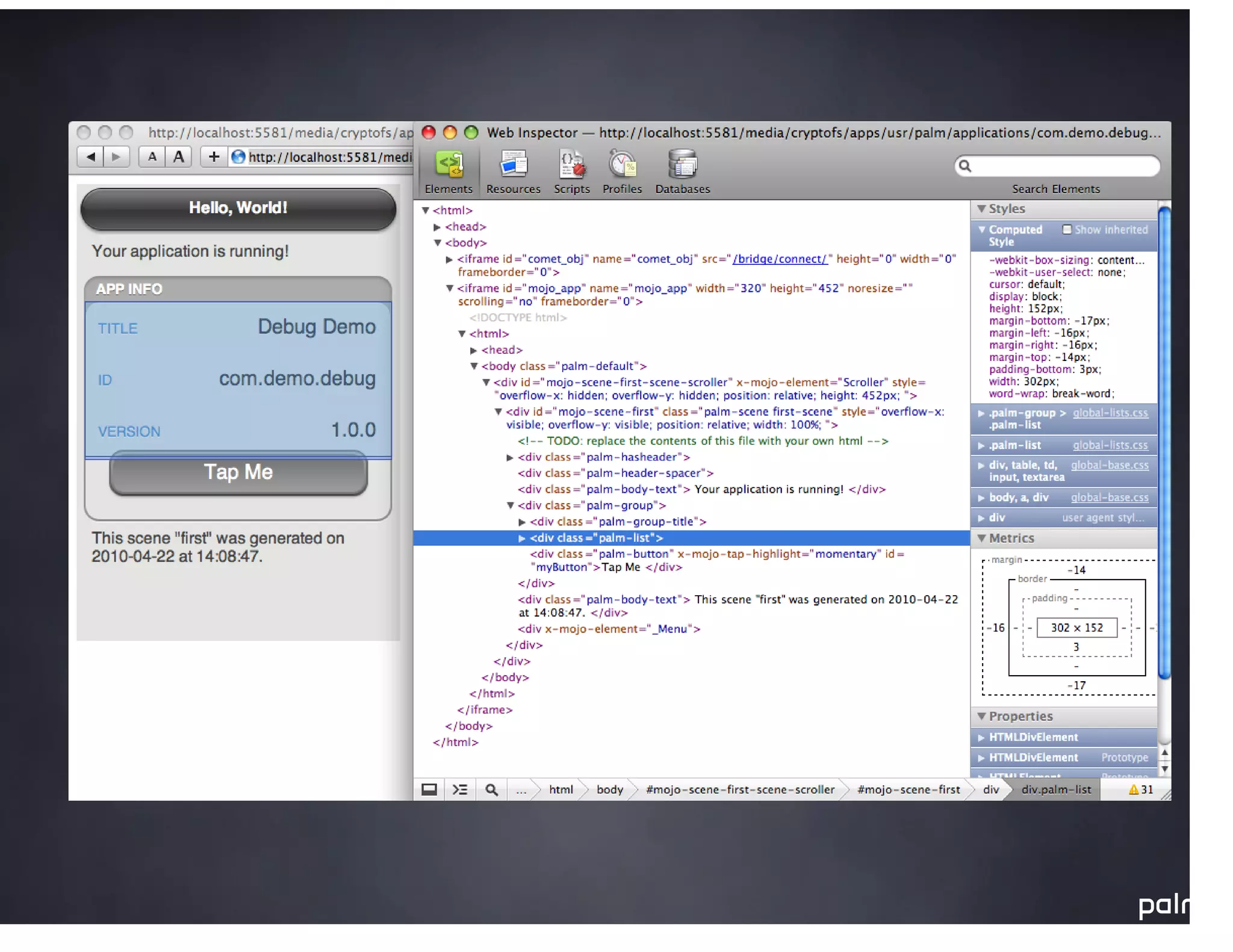Image resolution: width=1233 pixels, height=952 pixels.
Task: Click the dock/undock window icon
Action: tap(429, 789)
